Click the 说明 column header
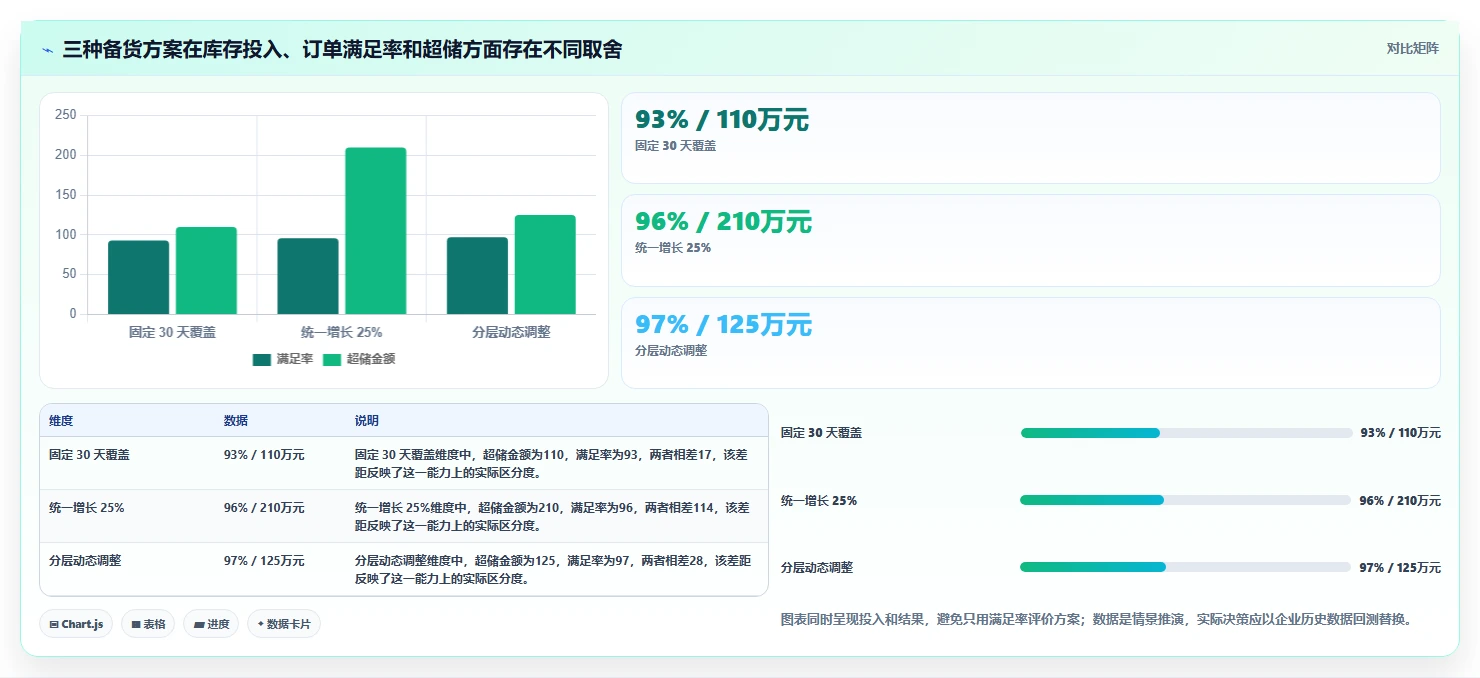The image size is (1480, 678). (367, 421)
